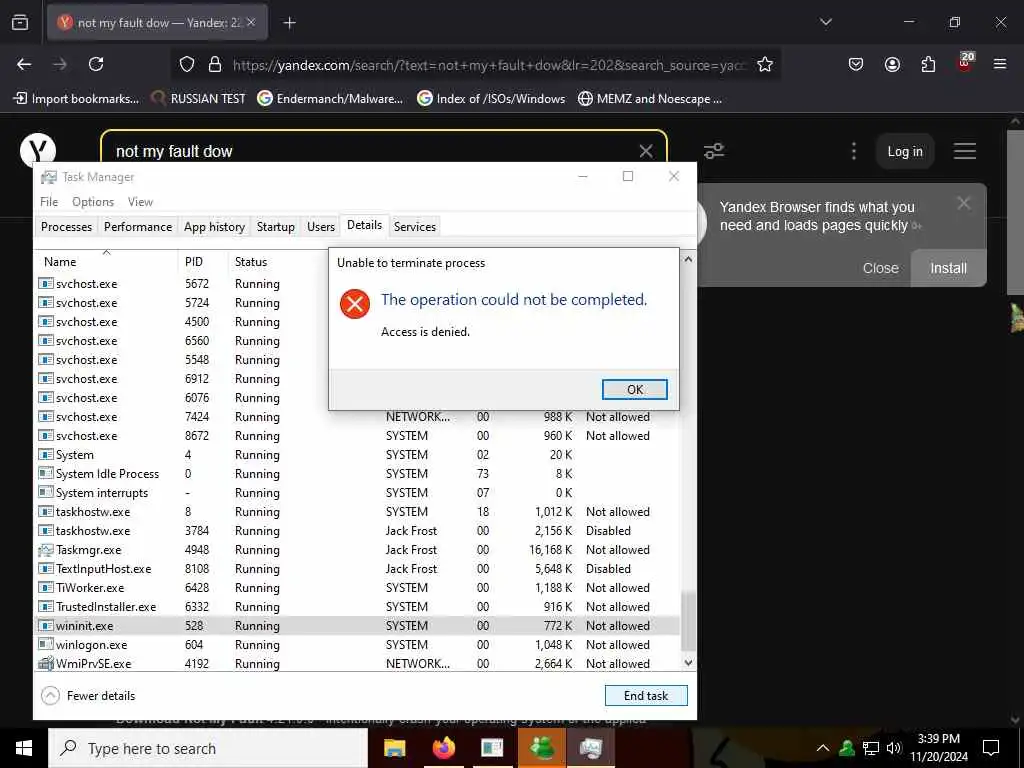Open a new Firefox tab

pyautogui.click(x=289, y=23)
